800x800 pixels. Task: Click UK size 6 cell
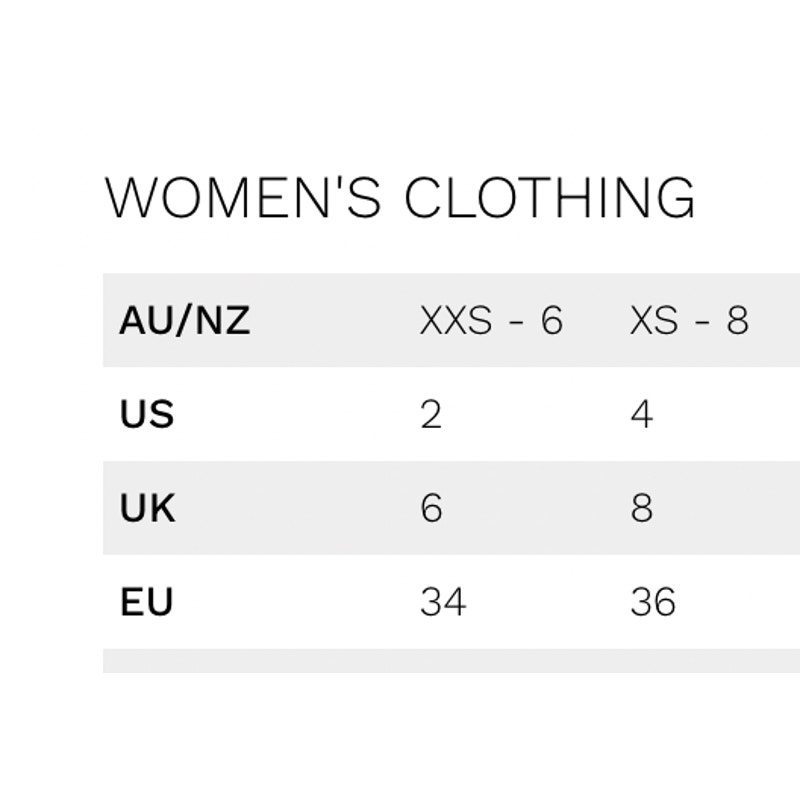(431, 508)
